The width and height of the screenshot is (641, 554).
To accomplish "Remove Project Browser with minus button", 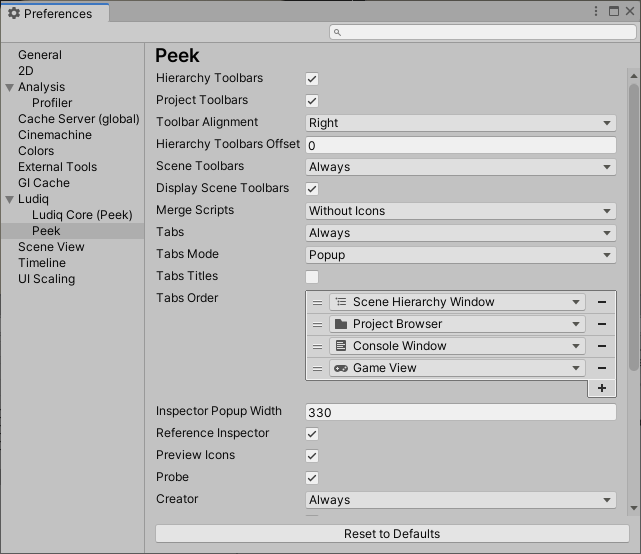I will (x=602, y=324).
